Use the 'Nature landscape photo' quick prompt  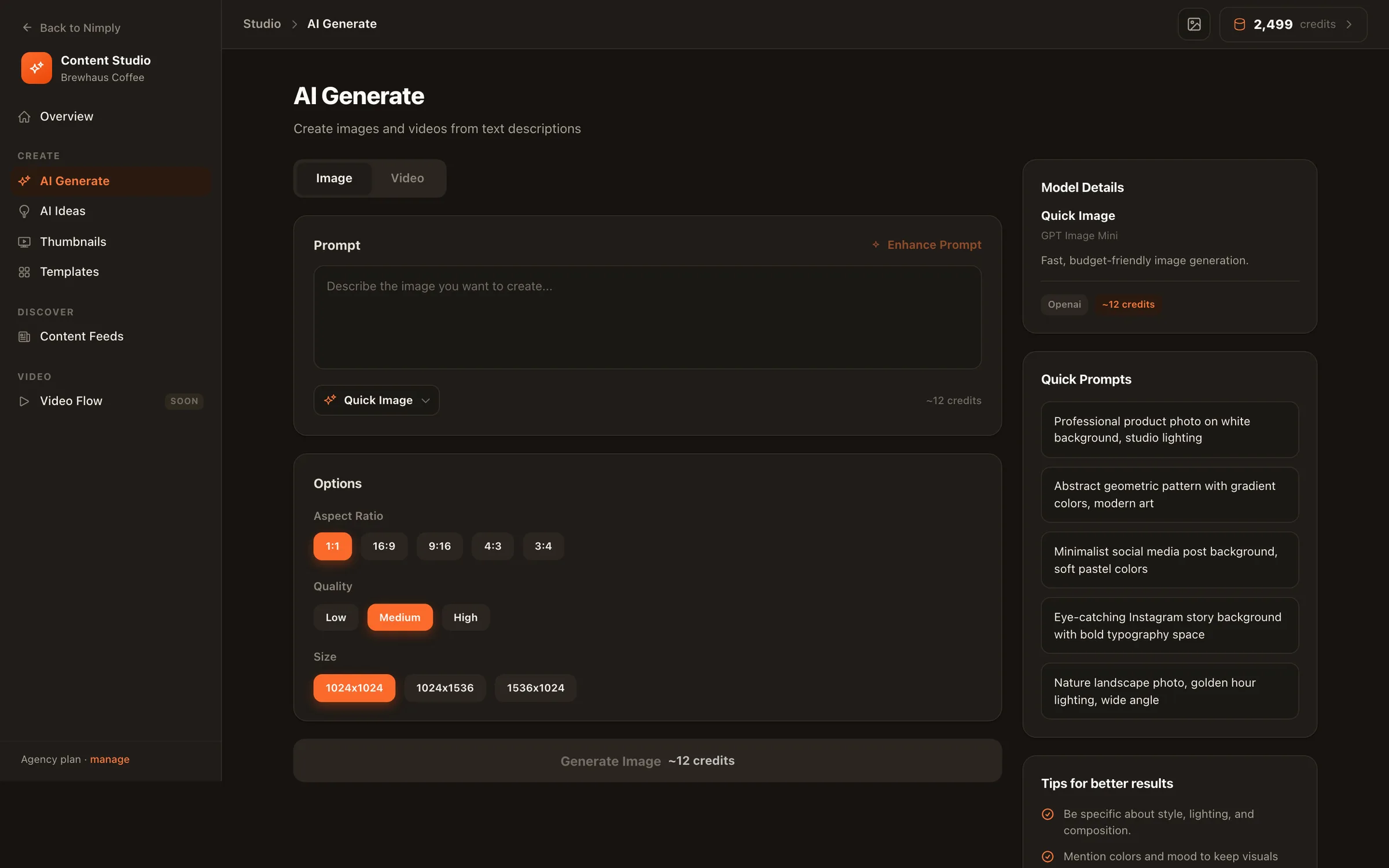click(1170, 692)
